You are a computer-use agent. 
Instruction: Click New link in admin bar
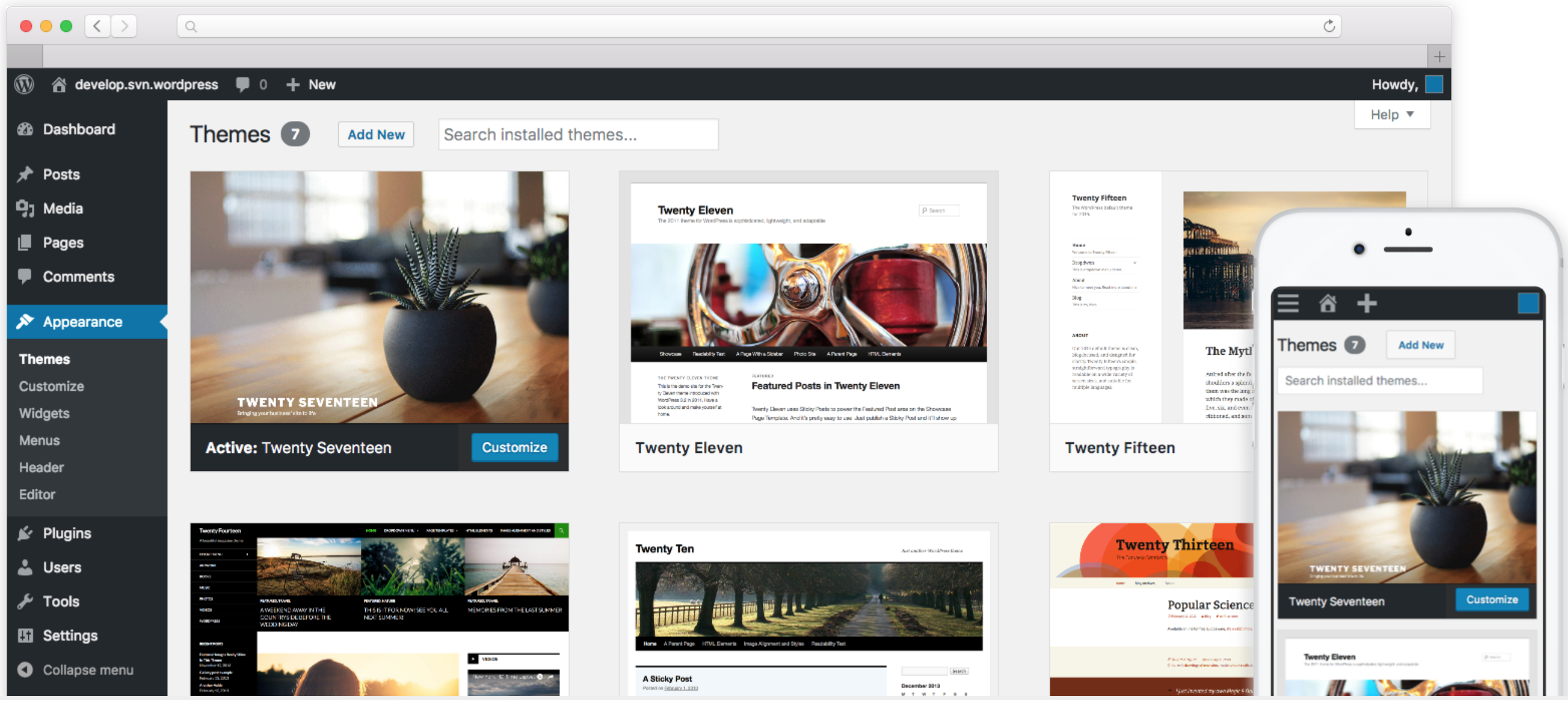[322, 85]
